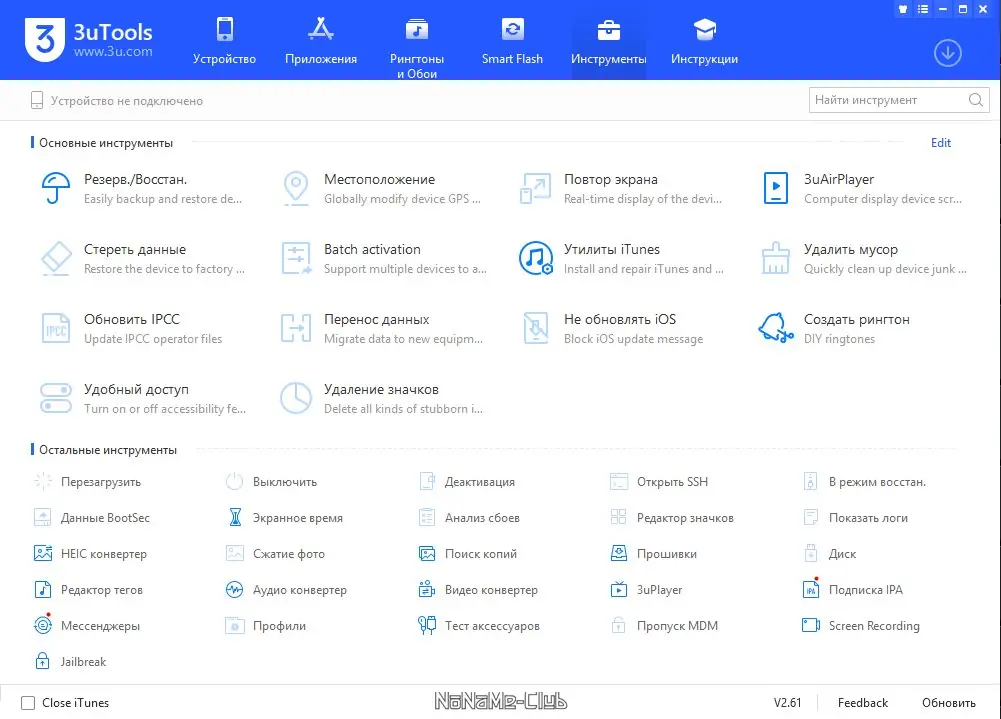Click the V2.61 version label
Screen dimensions: 1001x719
pyautogui.click(x=787, y=703)
